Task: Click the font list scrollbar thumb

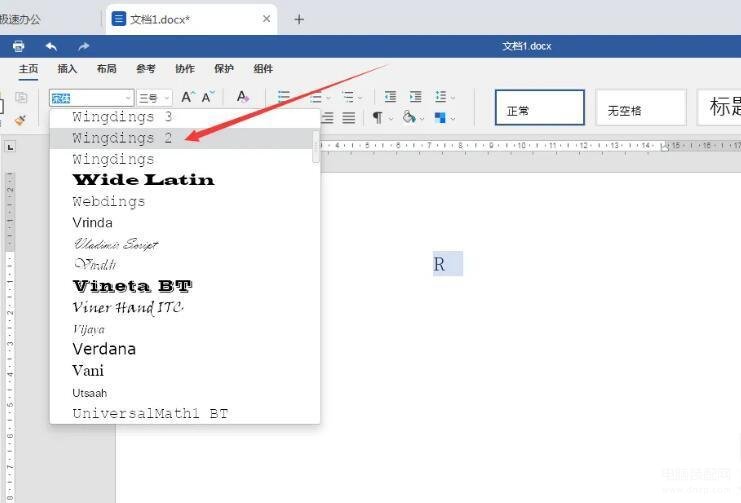Action: [316, 147]
